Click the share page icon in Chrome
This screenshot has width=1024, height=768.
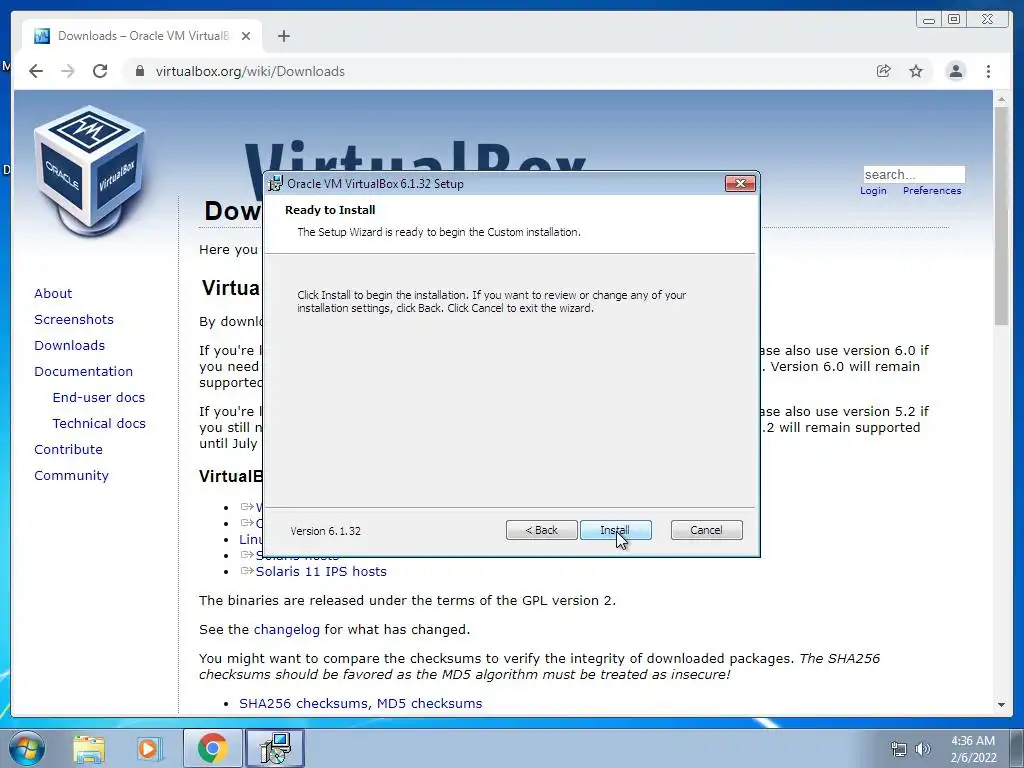click(x=884, y=71)
